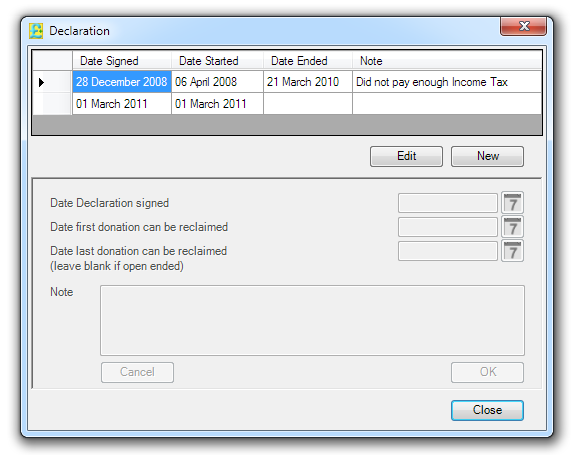Sort by the Date Signed column header
Viewport: 575px width, 455px height.
click(x=122, y=61)
